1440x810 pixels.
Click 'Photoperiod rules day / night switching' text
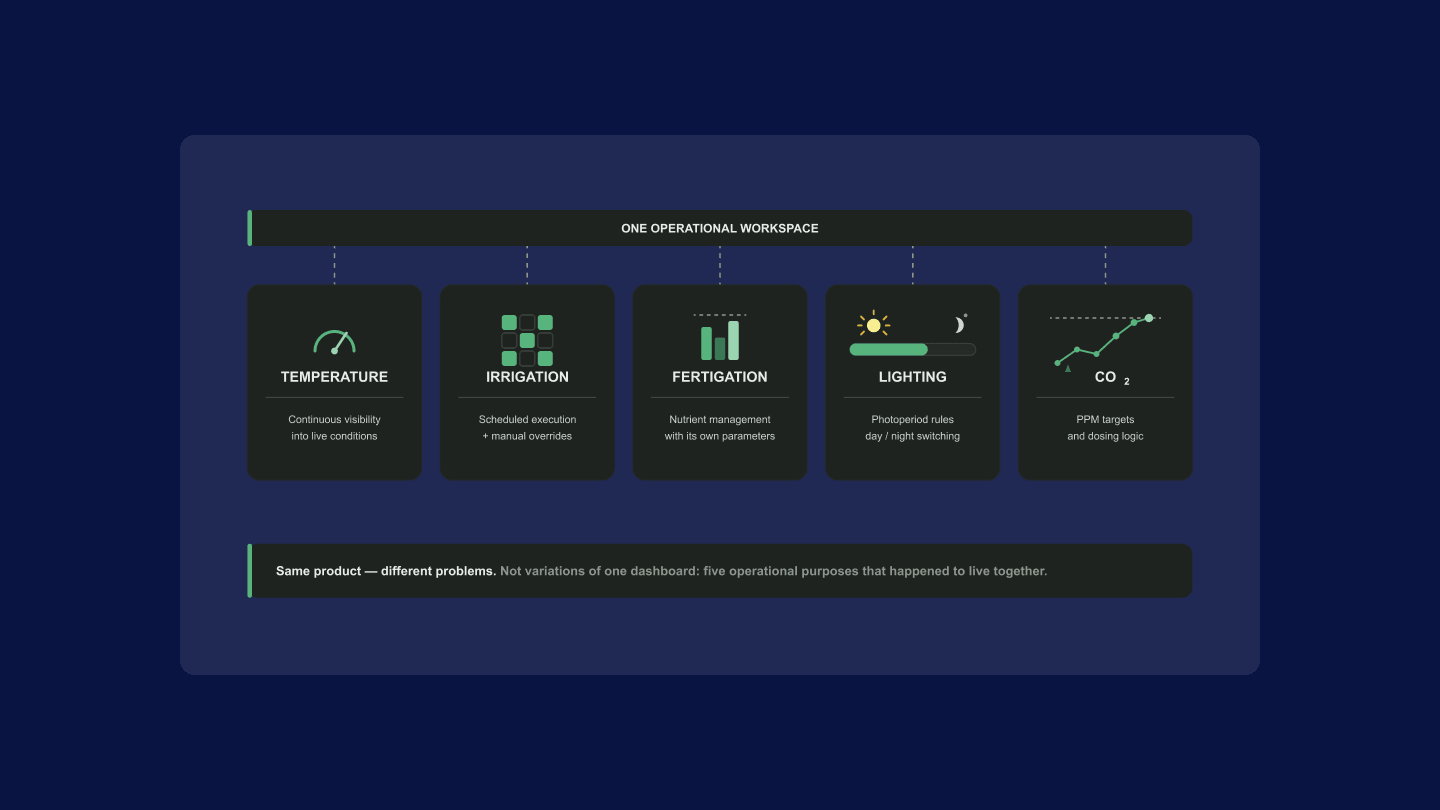(x=912, y=428)
